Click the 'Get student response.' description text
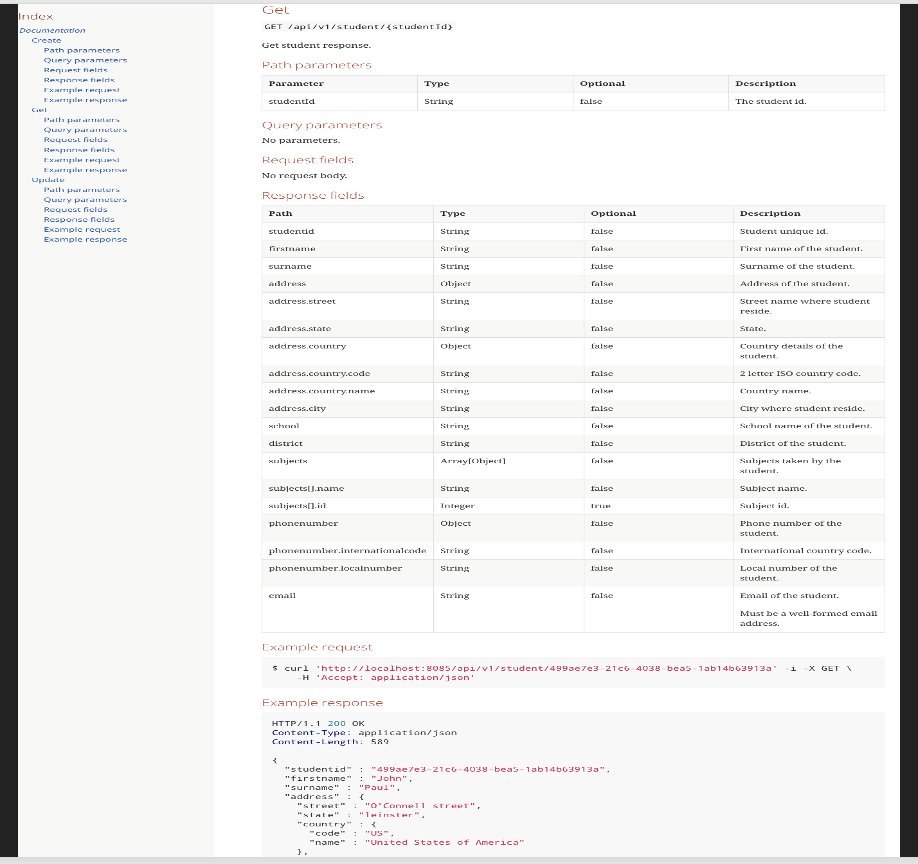918x864 pixels. pyautogui.click(x=316, y=45)
